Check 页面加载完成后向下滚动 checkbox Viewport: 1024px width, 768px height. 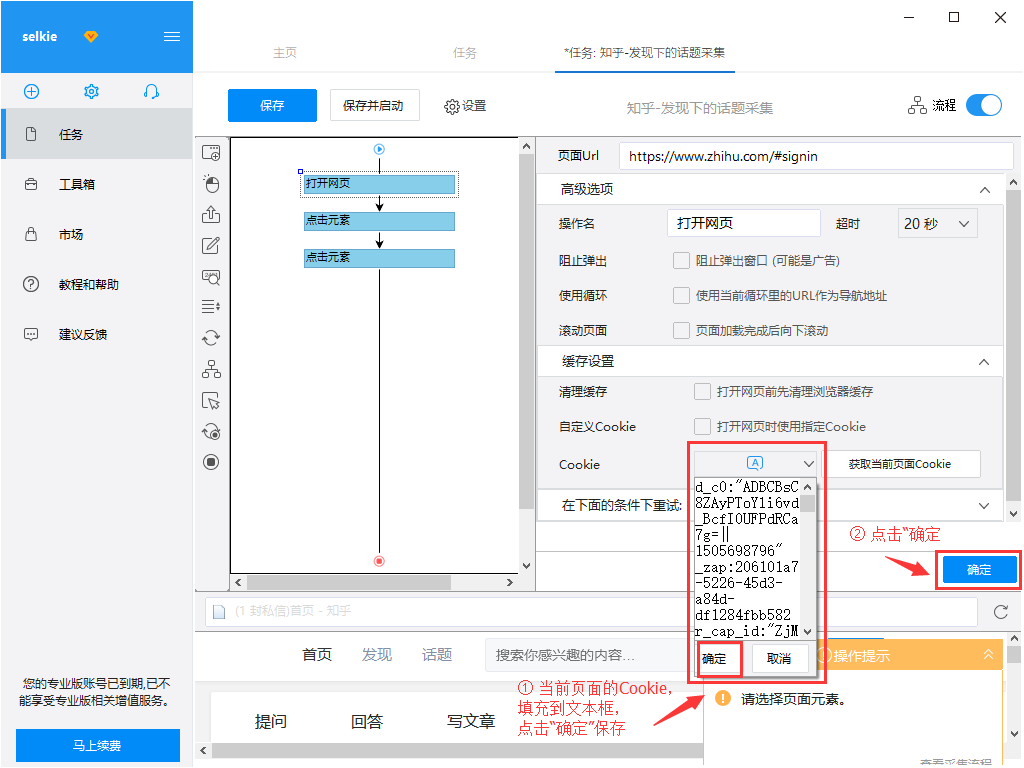click(x=681, y=330)
